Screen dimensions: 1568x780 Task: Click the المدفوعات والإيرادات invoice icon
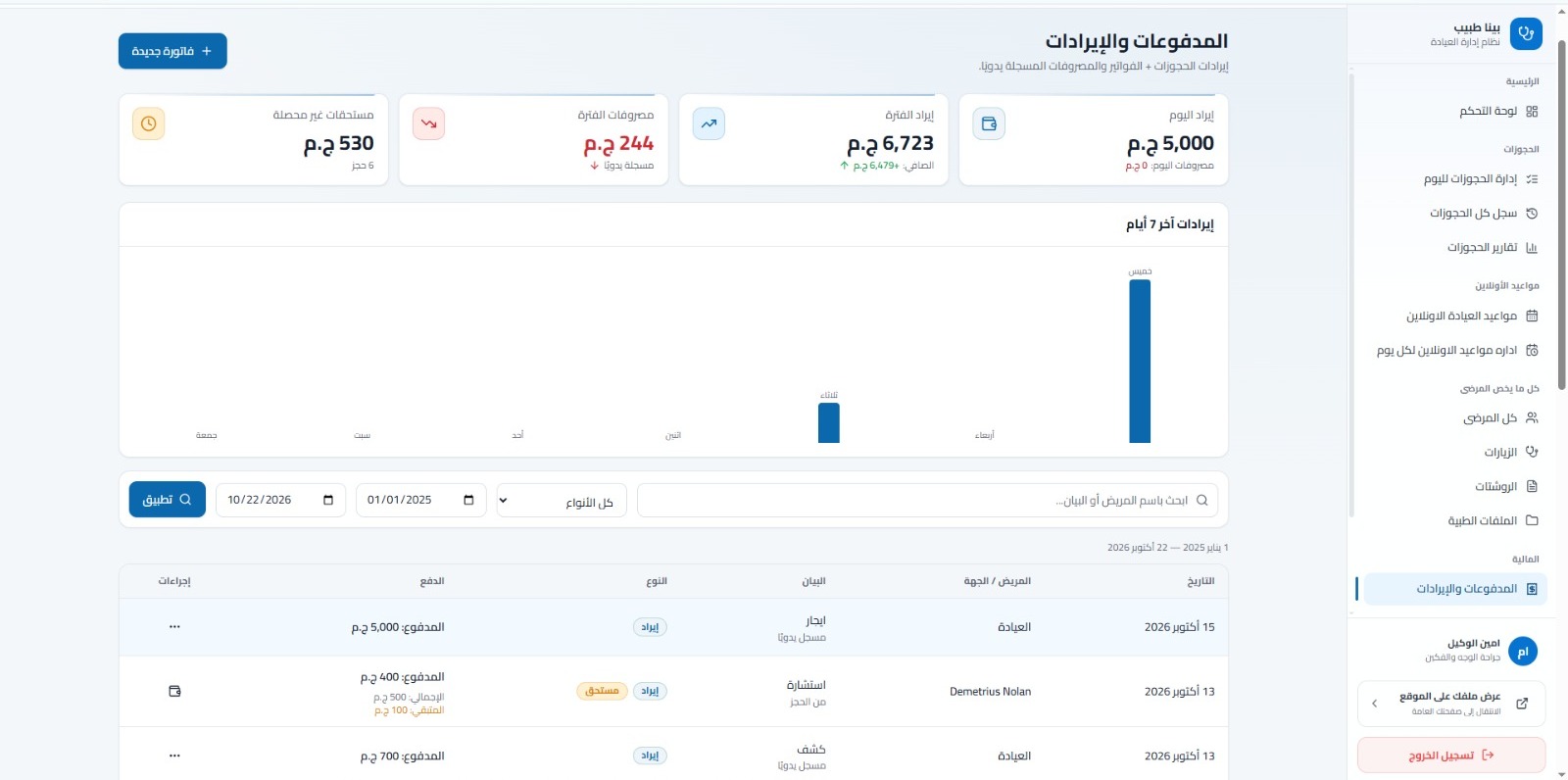pyautogui.click(x=1532, y=589)
